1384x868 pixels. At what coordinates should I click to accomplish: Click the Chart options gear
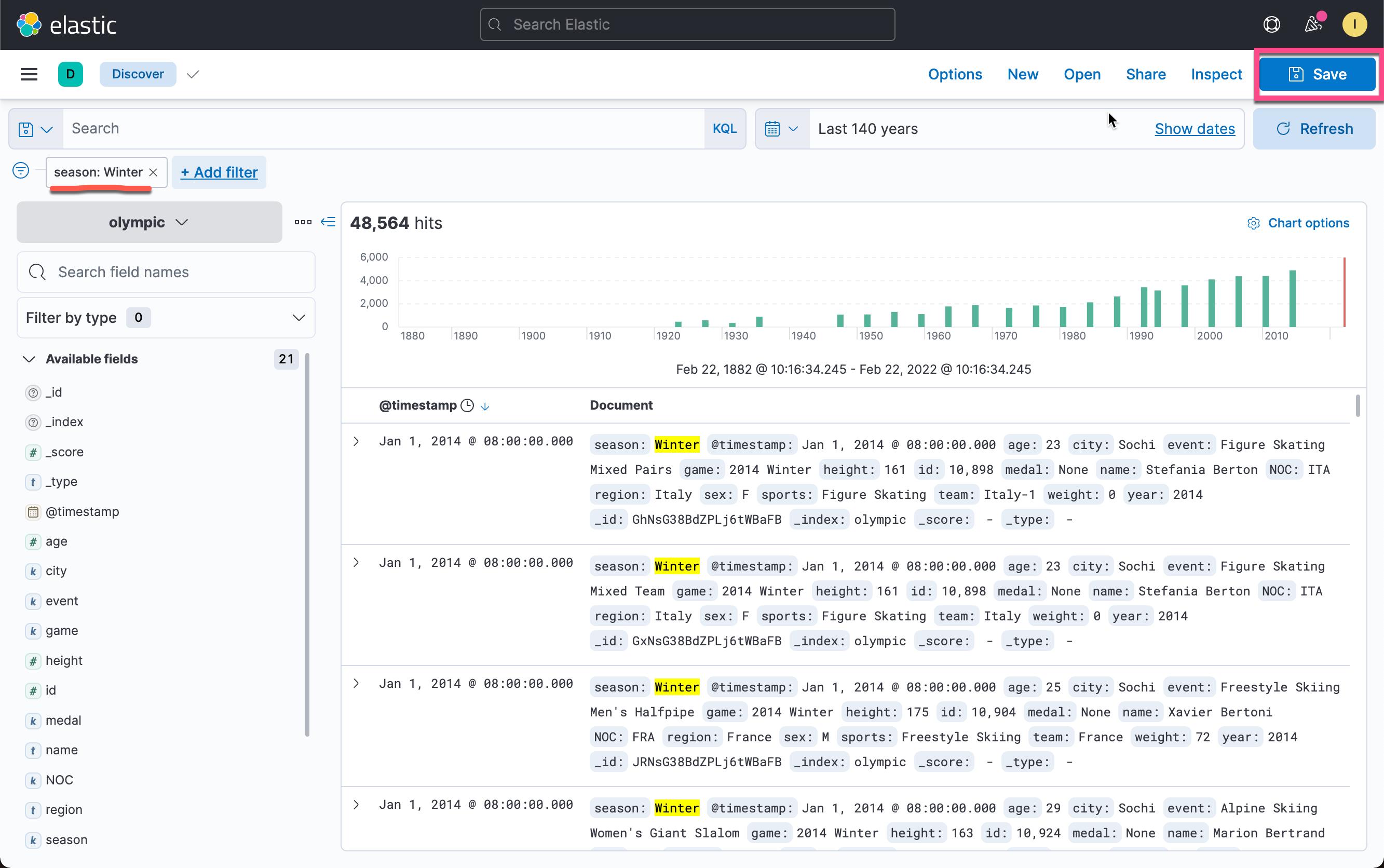click(x=1253, y=223)
